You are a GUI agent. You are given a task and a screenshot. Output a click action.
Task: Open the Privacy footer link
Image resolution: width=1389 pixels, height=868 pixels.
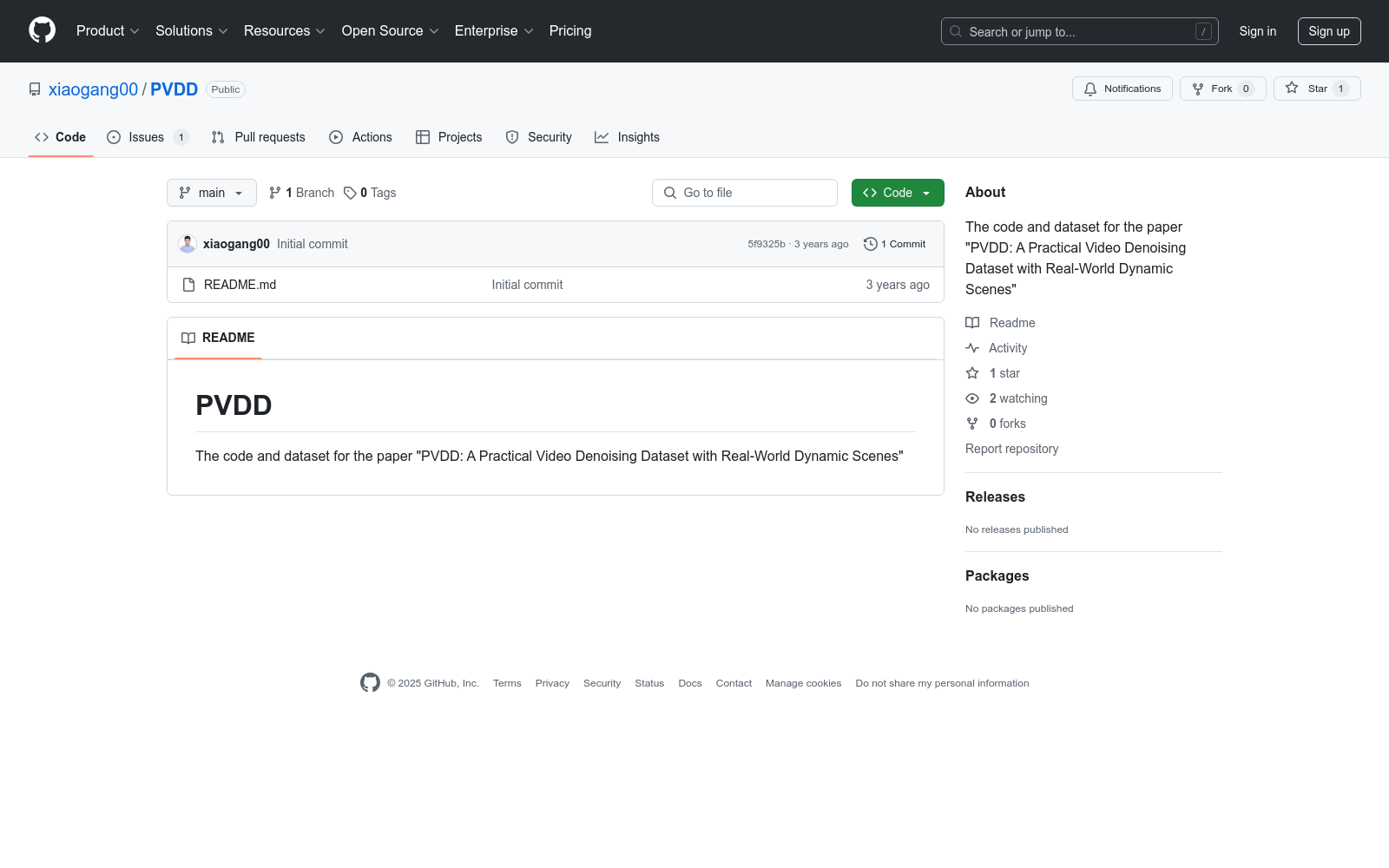click(552, 683)
